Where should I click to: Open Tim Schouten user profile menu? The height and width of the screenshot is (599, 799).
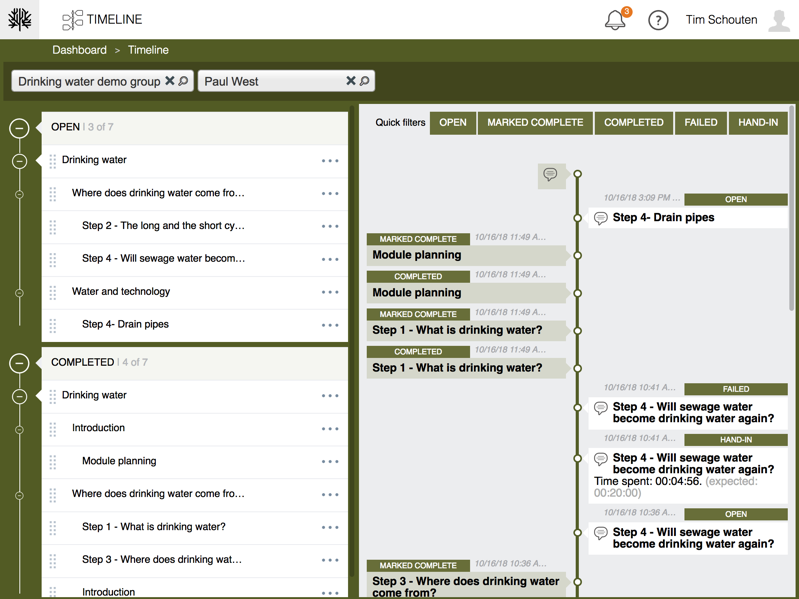[735, 20]
